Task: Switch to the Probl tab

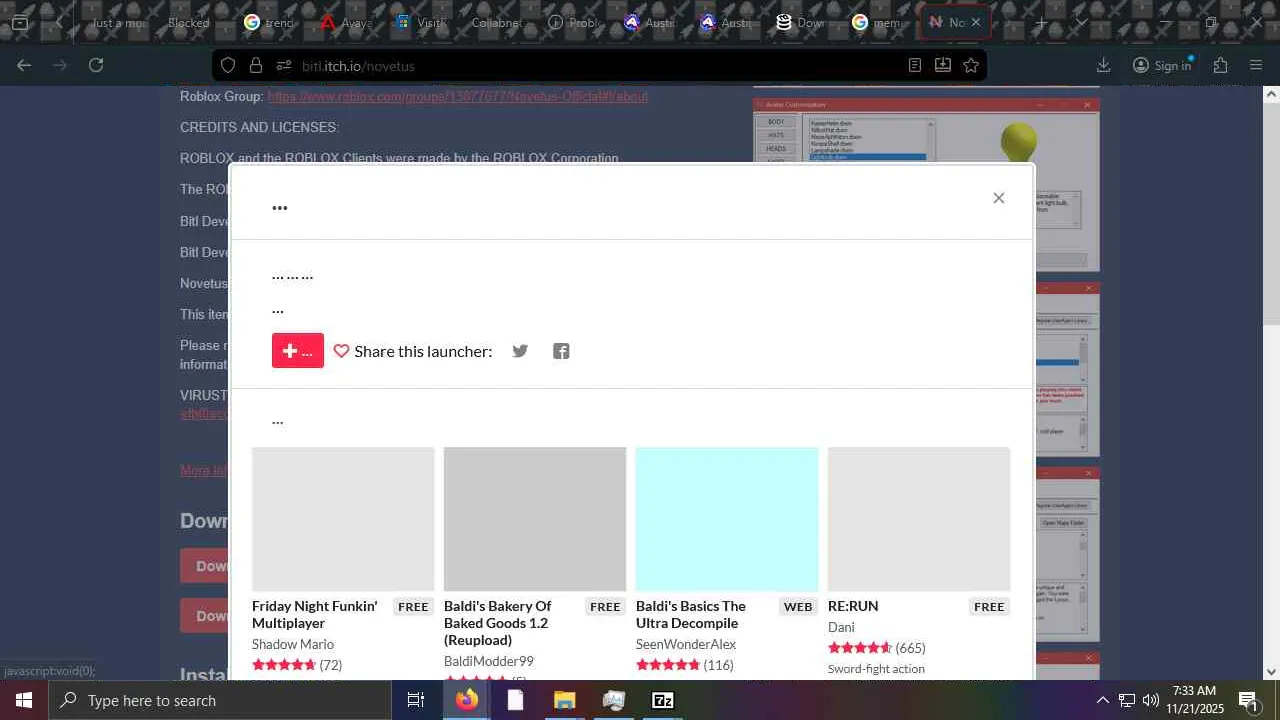Action: 573,22
